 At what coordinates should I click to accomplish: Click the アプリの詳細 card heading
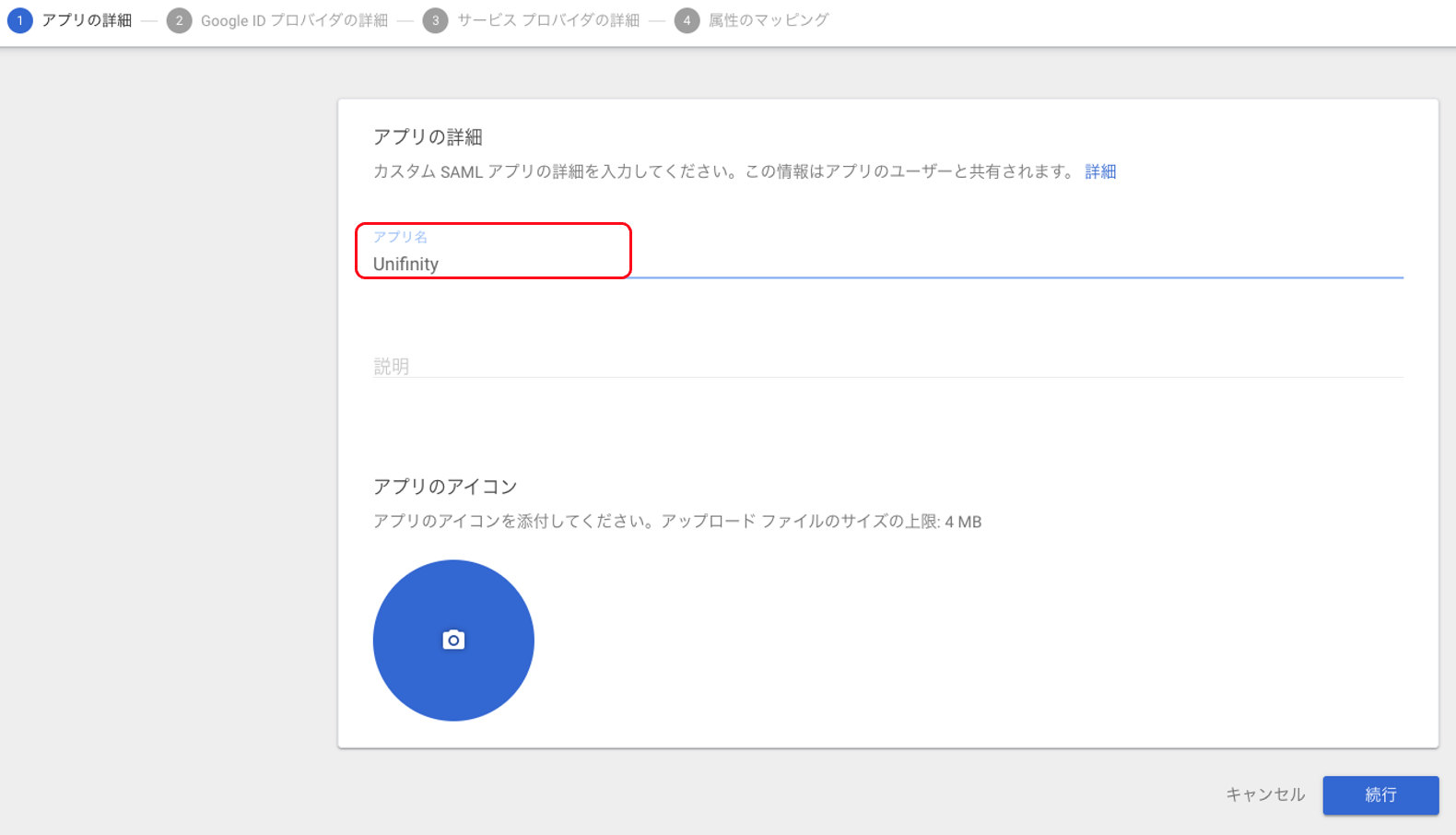point(428,137)
